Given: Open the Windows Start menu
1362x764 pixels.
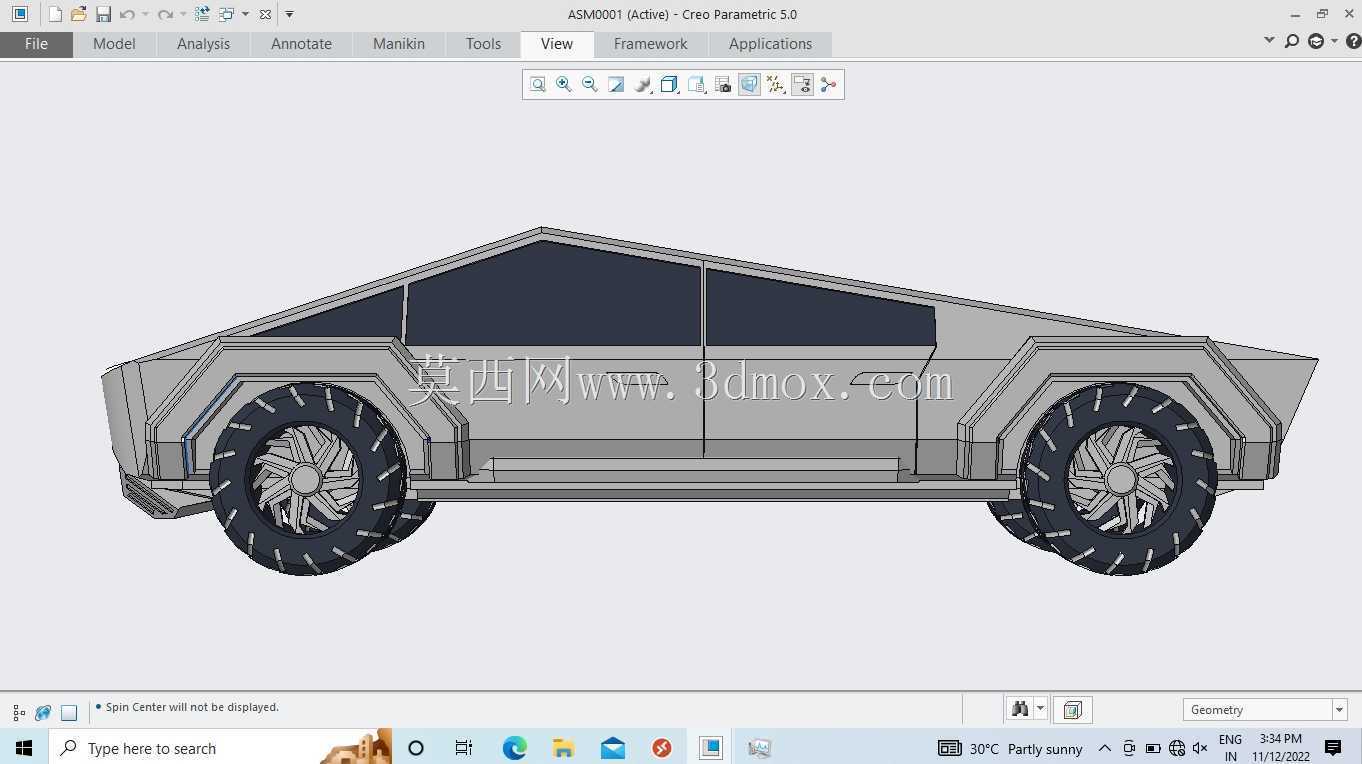Looking at the screenshot, I should pyautogui.click(x=24, y=748).
